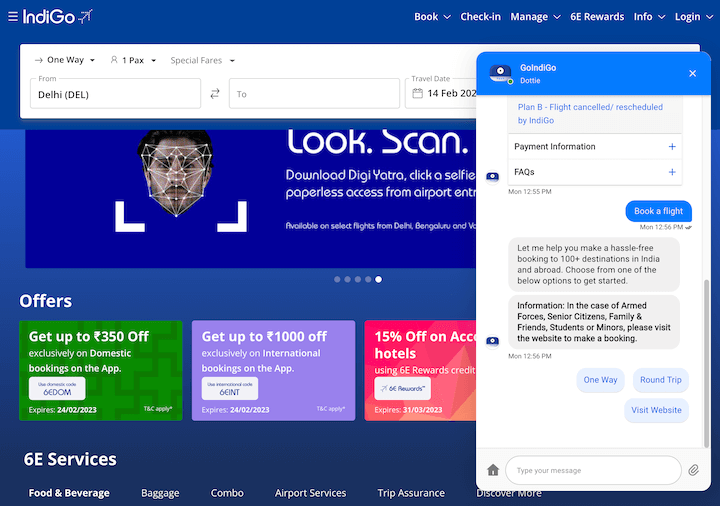Select third carousel dot
720x506 pixels.
click(x=358, y=279)
